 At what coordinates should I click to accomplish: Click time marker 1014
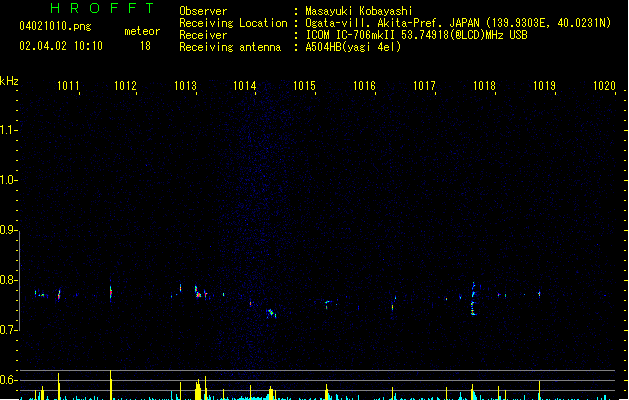point(245,86)
